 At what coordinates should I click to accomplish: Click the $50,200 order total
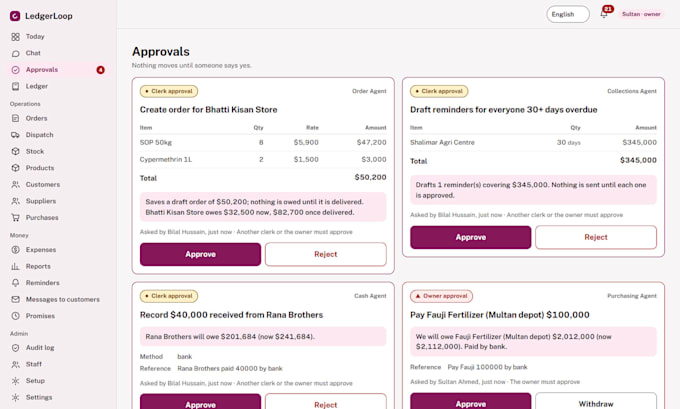click(x=370, y=177)
